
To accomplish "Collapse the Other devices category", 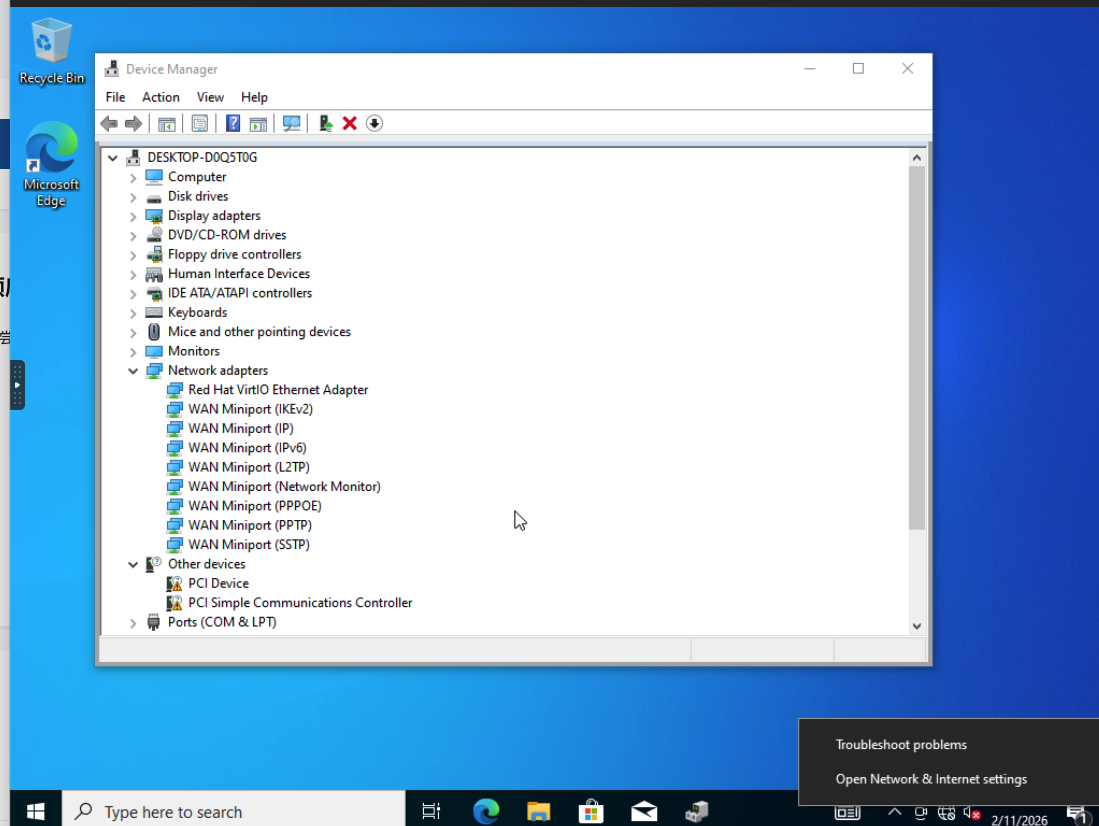I will 133,564.
